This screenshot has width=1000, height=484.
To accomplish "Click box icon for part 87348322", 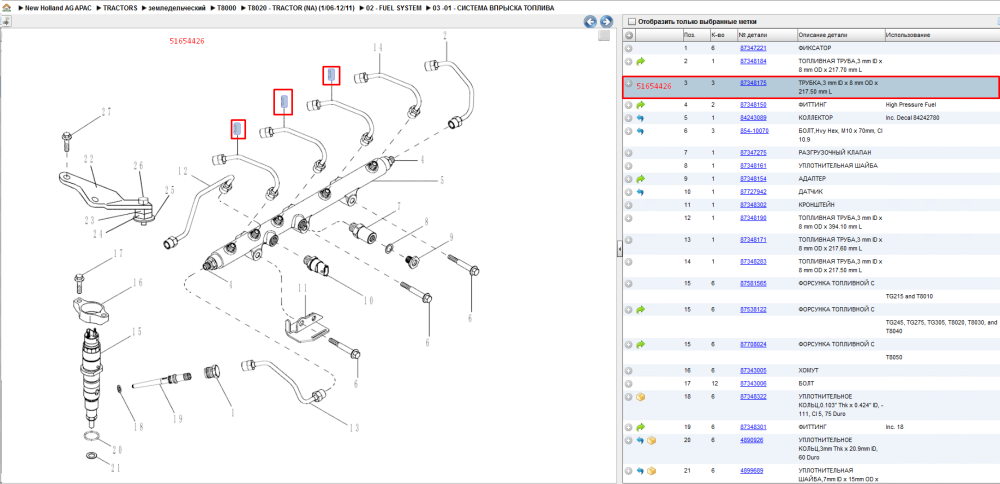I will (641, 397).
